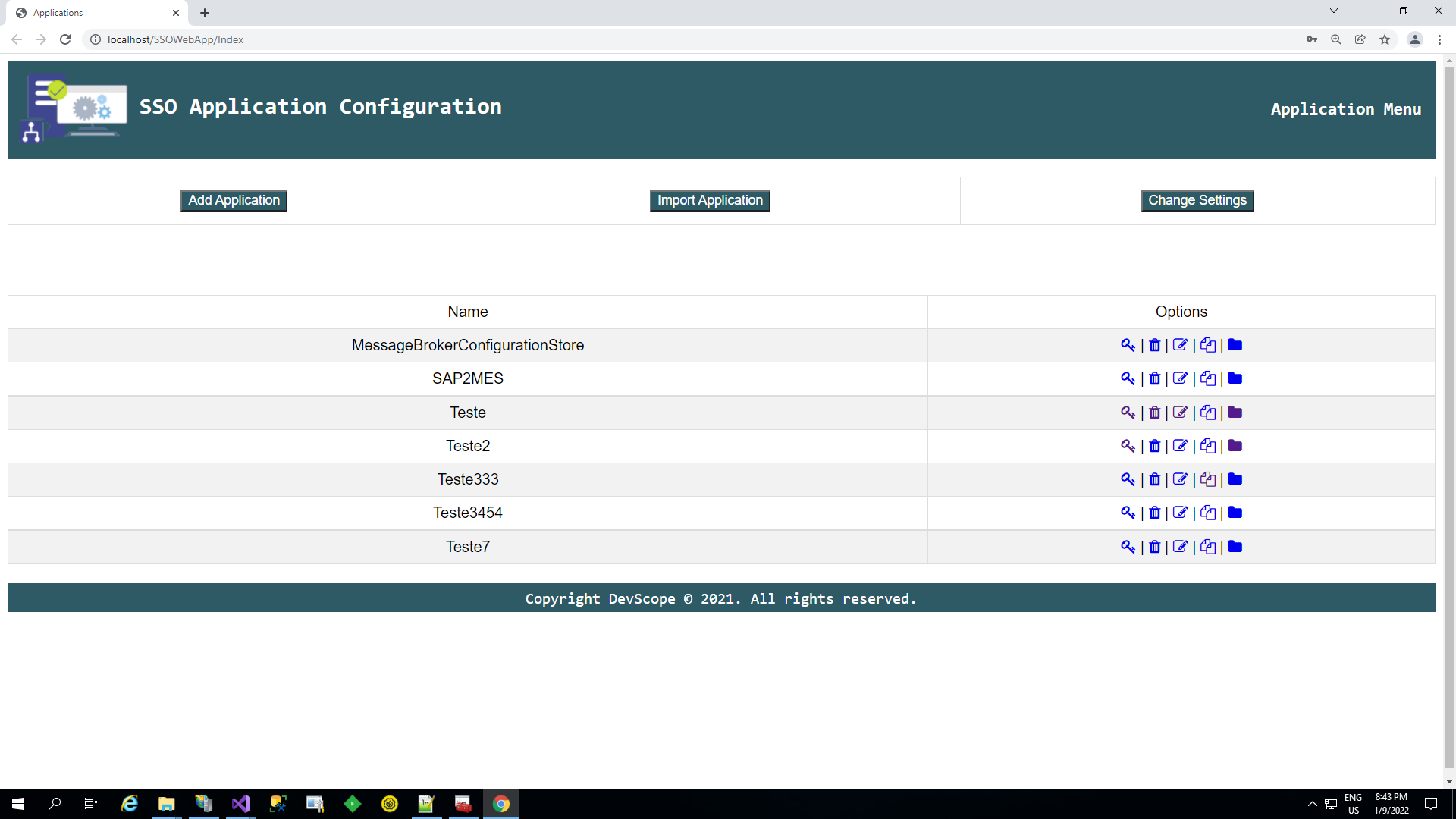Image resolution: width=1456 pixels, height=819 pixels.
Task: Select the Applications browser tab
Action: (x=91, y=13)
